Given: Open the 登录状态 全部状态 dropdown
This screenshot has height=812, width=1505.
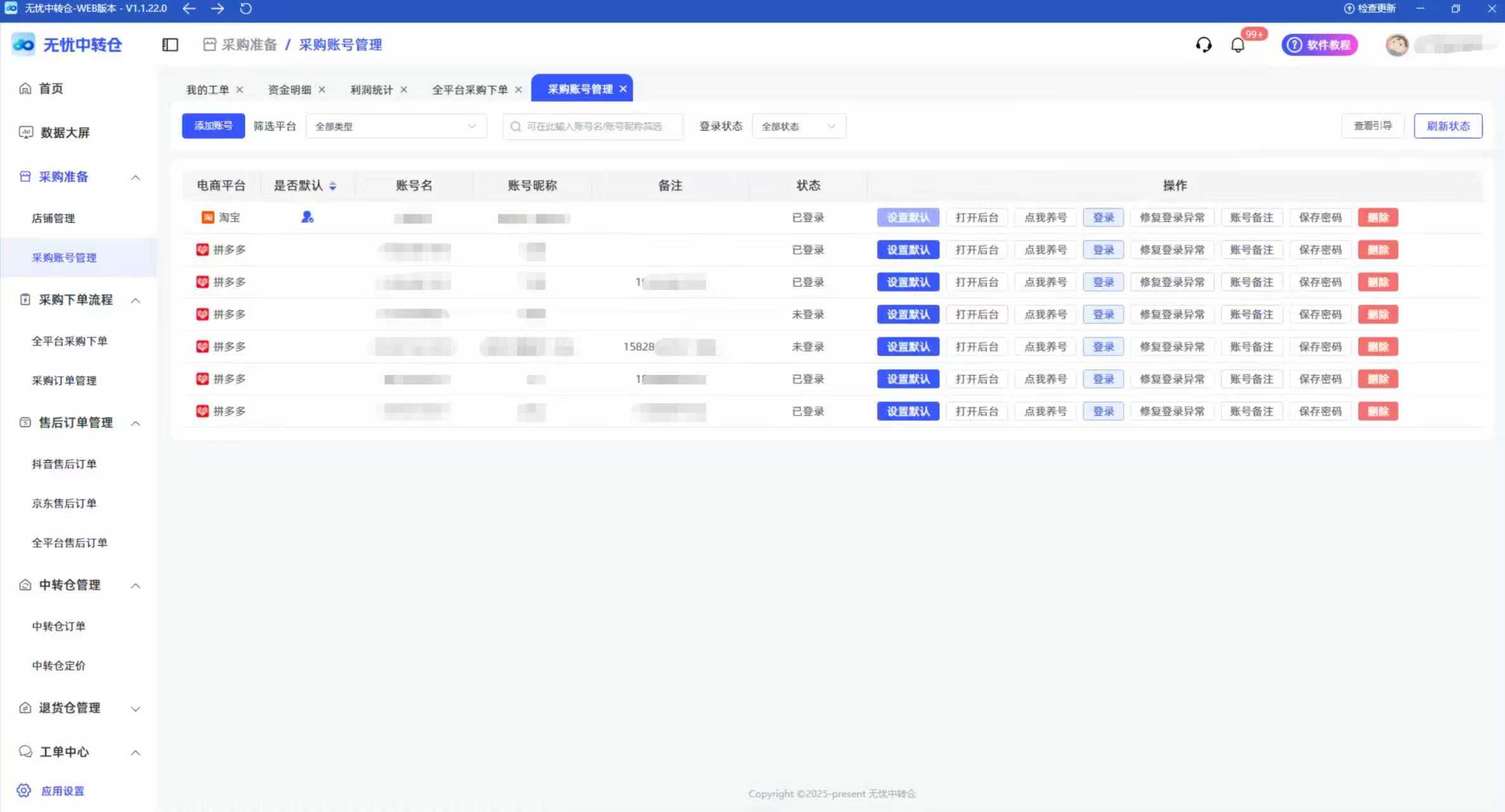Looking at the screenshot, I should [x=798, y=126].
